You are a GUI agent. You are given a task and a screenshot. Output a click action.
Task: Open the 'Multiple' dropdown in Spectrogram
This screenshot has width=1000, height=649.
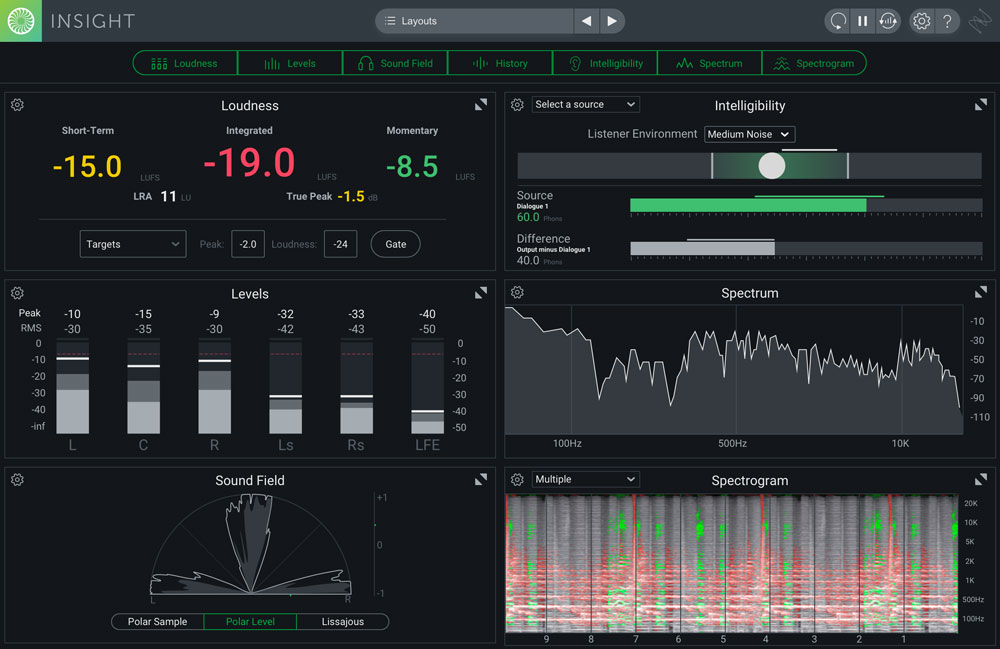pyautogui.click(x=585, y=479)
